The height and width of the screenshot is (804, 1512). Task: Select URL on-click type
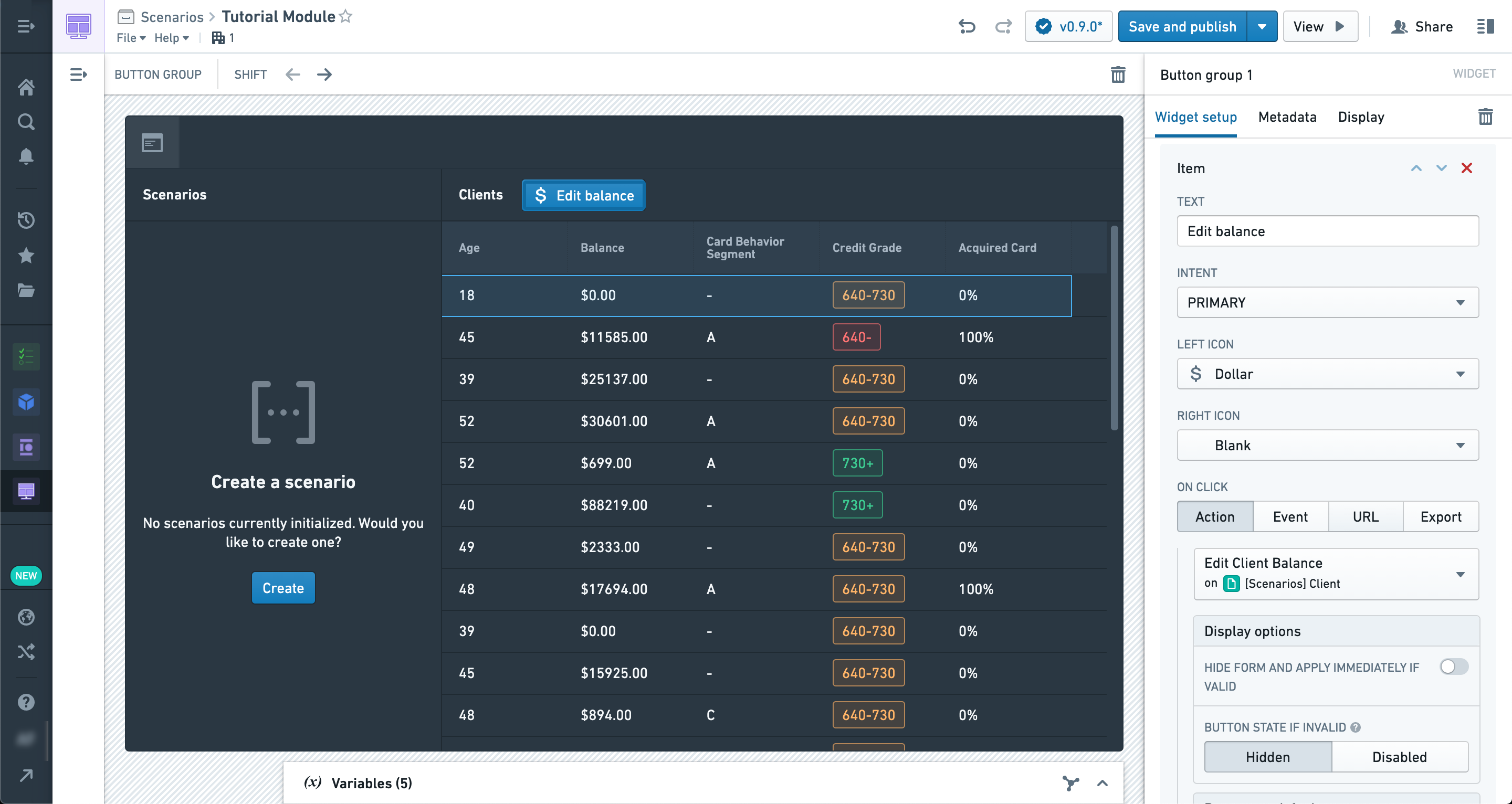1365,516
